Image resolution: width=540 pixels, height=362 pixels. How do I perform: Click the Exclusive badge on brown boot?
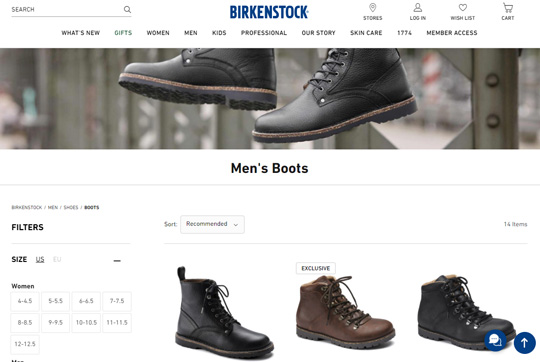(x=316, y=268)
